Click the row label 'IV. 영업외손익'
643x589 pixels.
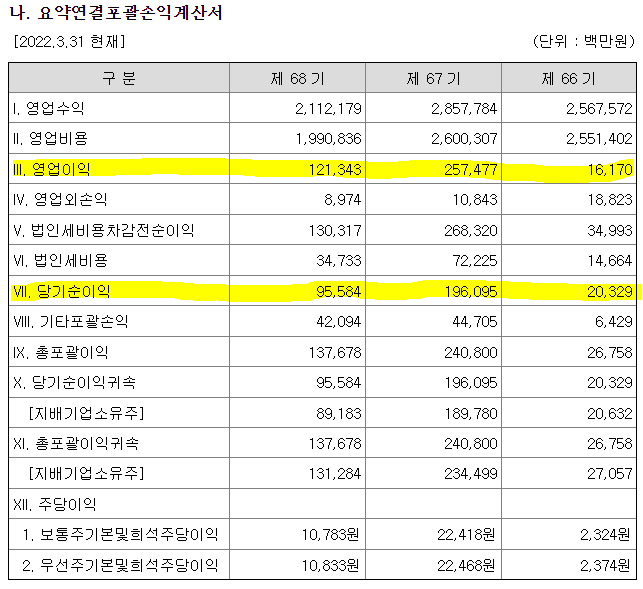pyautogui.click(x=60, y=199)
